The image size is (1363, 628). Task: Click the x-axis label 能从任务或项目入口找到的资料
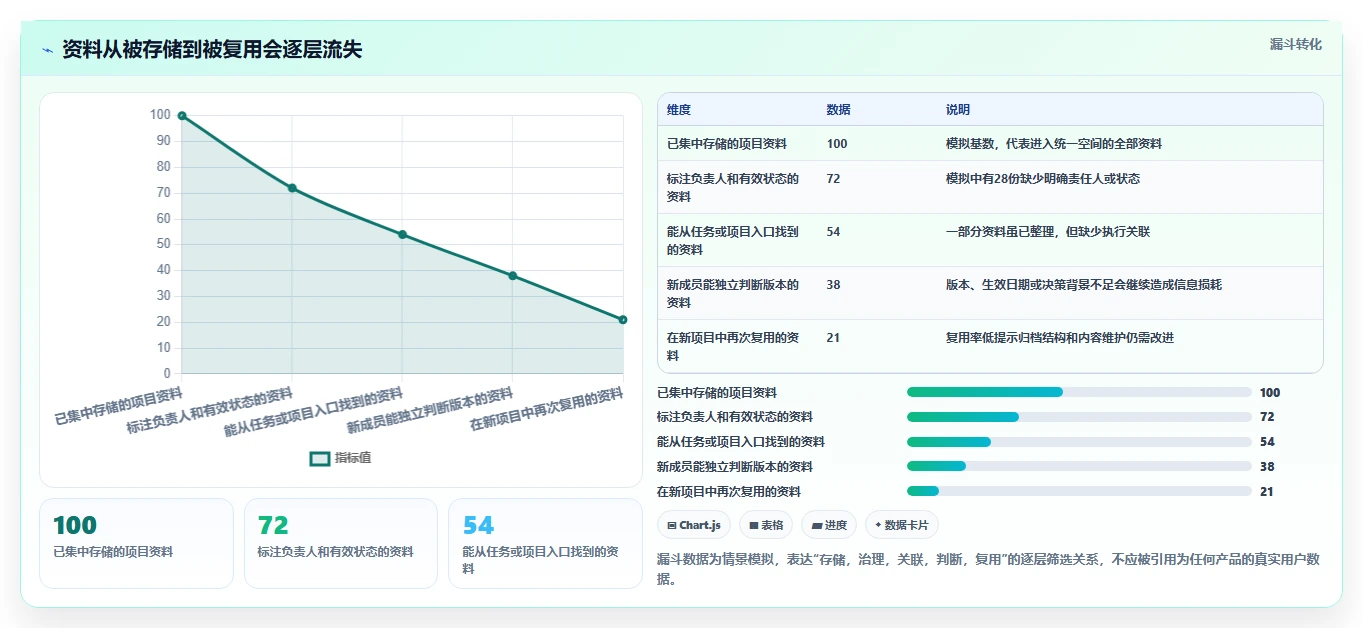click(314, 412)
